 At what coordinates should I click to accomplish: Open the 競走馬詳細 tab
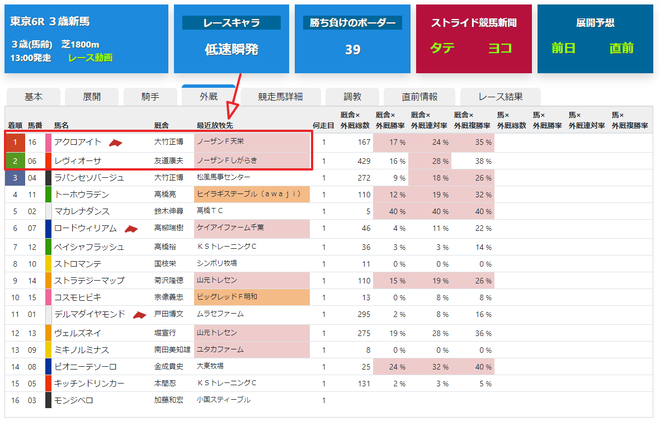click(280, 97)
